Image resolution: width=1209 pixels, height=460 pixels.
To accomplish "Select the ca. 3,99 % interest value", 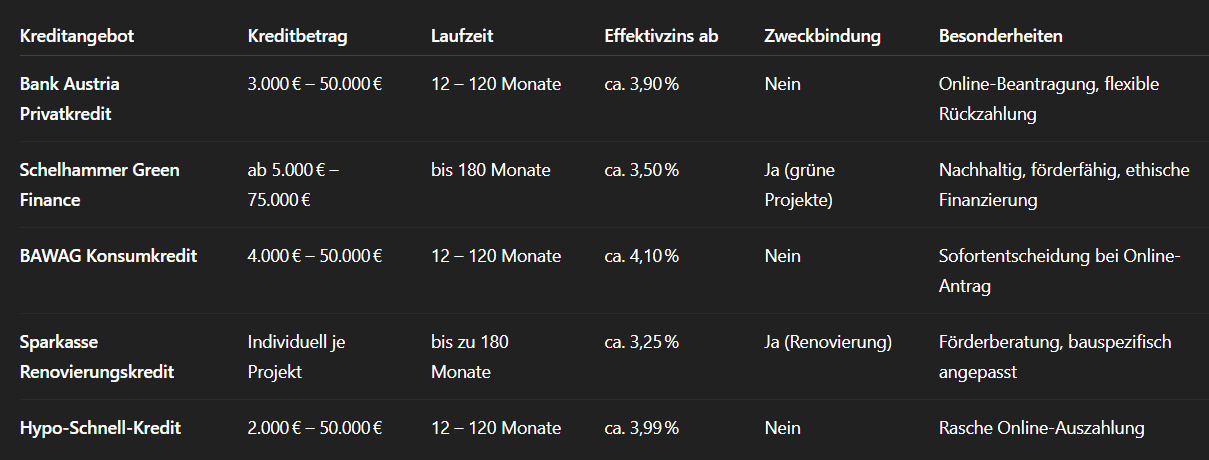I will click(641, 428).
